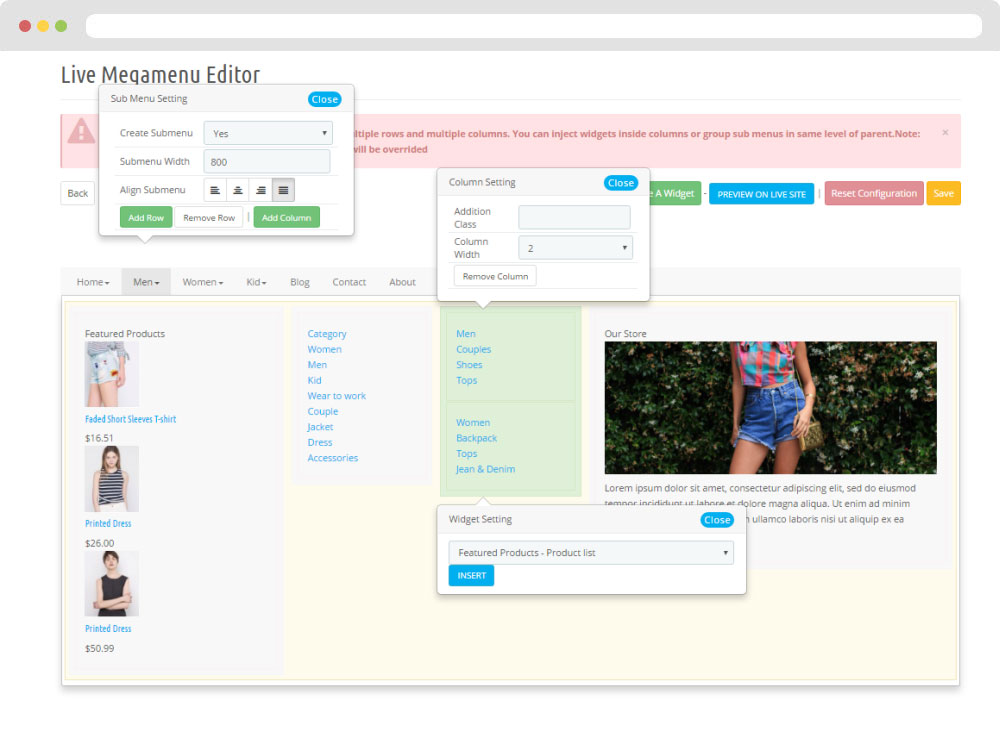The width and height of the screenshot is (1000, 736).
Task: Open the Contact menu item
Action: [x=349, y=282]
